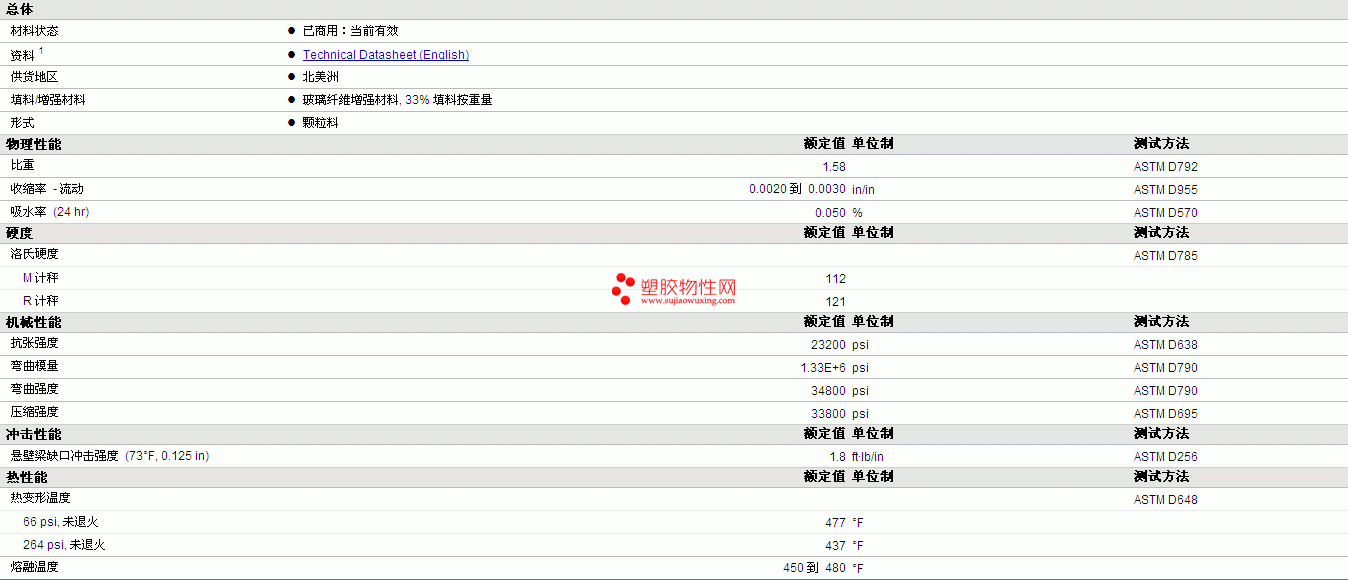
Task: Click the 抗张强度 value 23200
Action: (829, 345)
